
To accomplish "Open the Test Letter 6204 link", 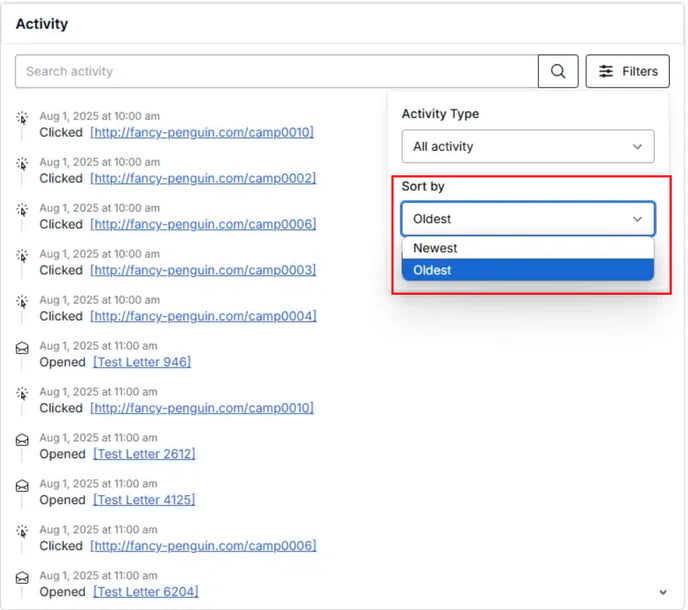I will click(x=146, y=592).
